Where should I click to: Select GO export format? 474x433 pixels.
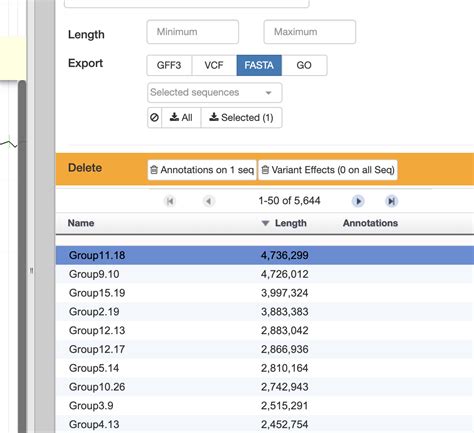pyautogui.click(x=304, y=65)
